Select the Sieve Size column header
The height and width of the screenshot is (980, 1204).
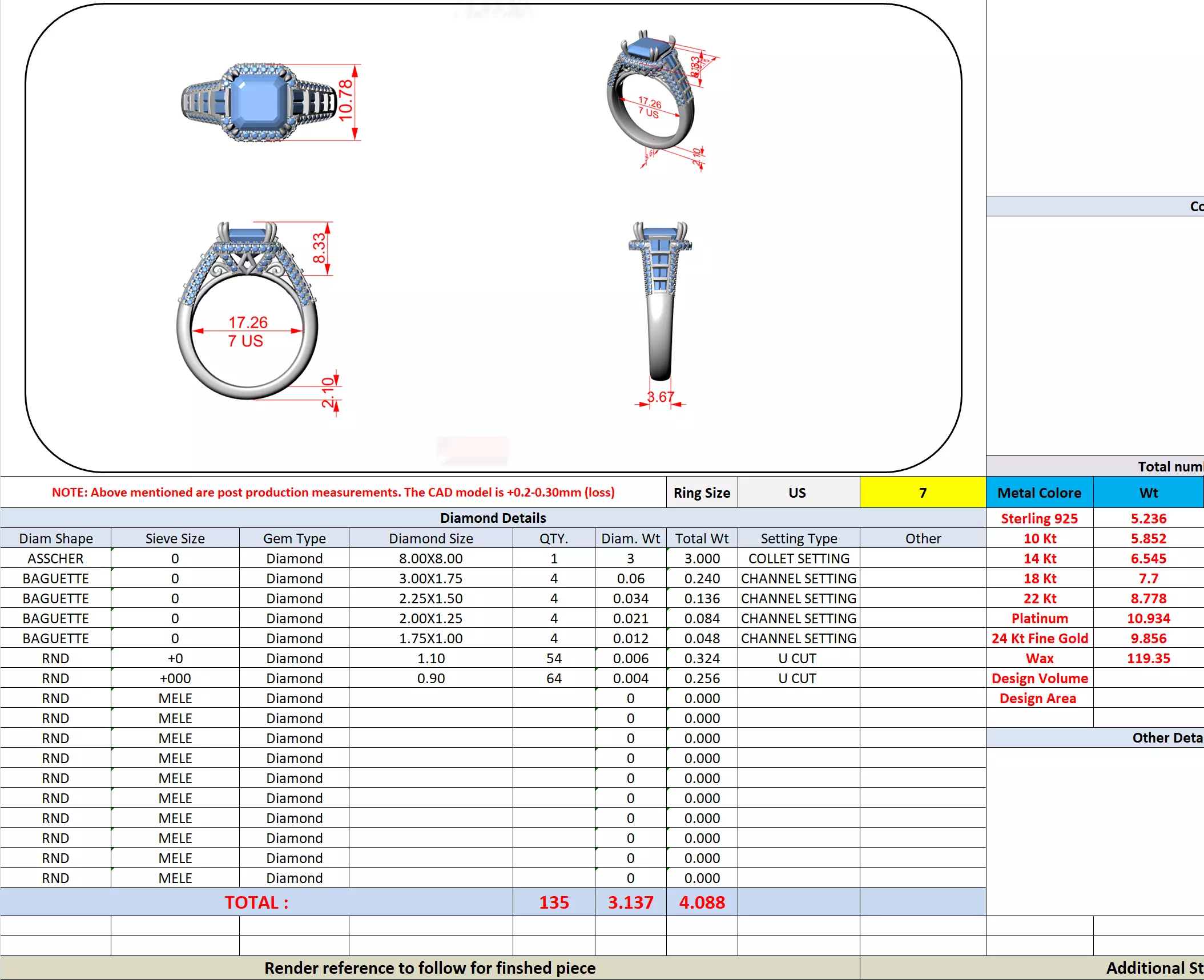(175, 538)
